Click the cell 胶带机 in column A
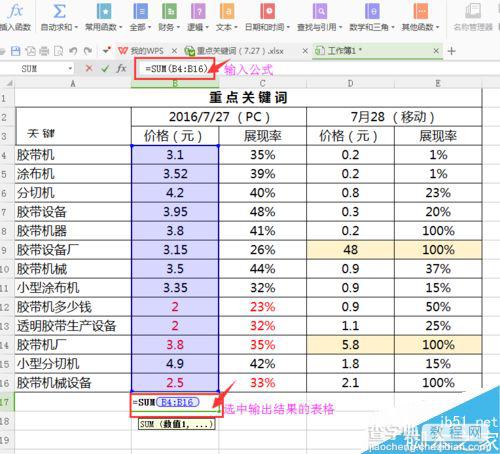 click(73, 155)
